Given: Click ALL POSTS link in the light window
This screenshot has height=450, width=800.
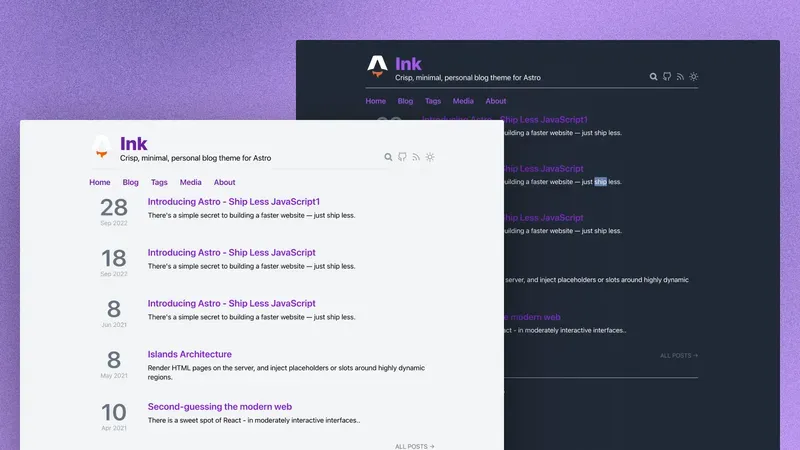Looking at the screenshot, I should pyautogui.click(x=414, y=446).
